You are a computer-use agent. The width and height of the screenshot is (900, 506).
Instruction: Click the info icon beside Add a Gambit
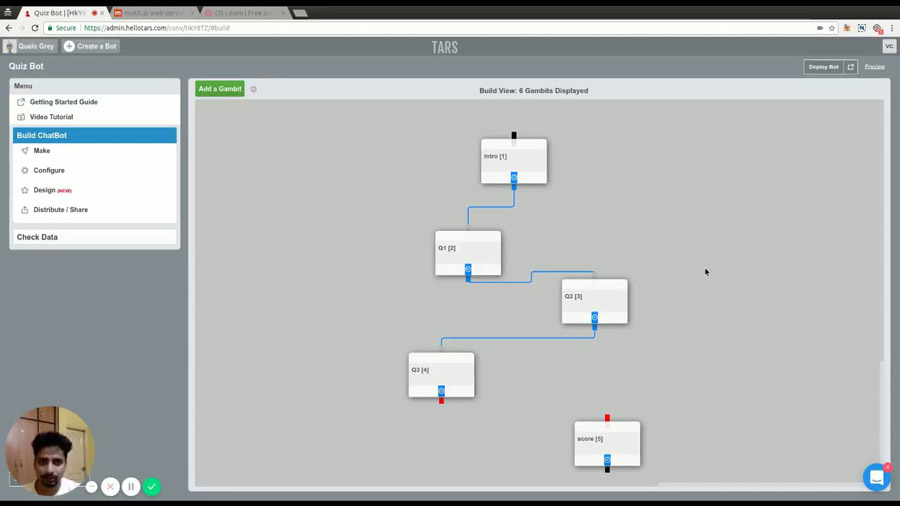click(254, 89)
